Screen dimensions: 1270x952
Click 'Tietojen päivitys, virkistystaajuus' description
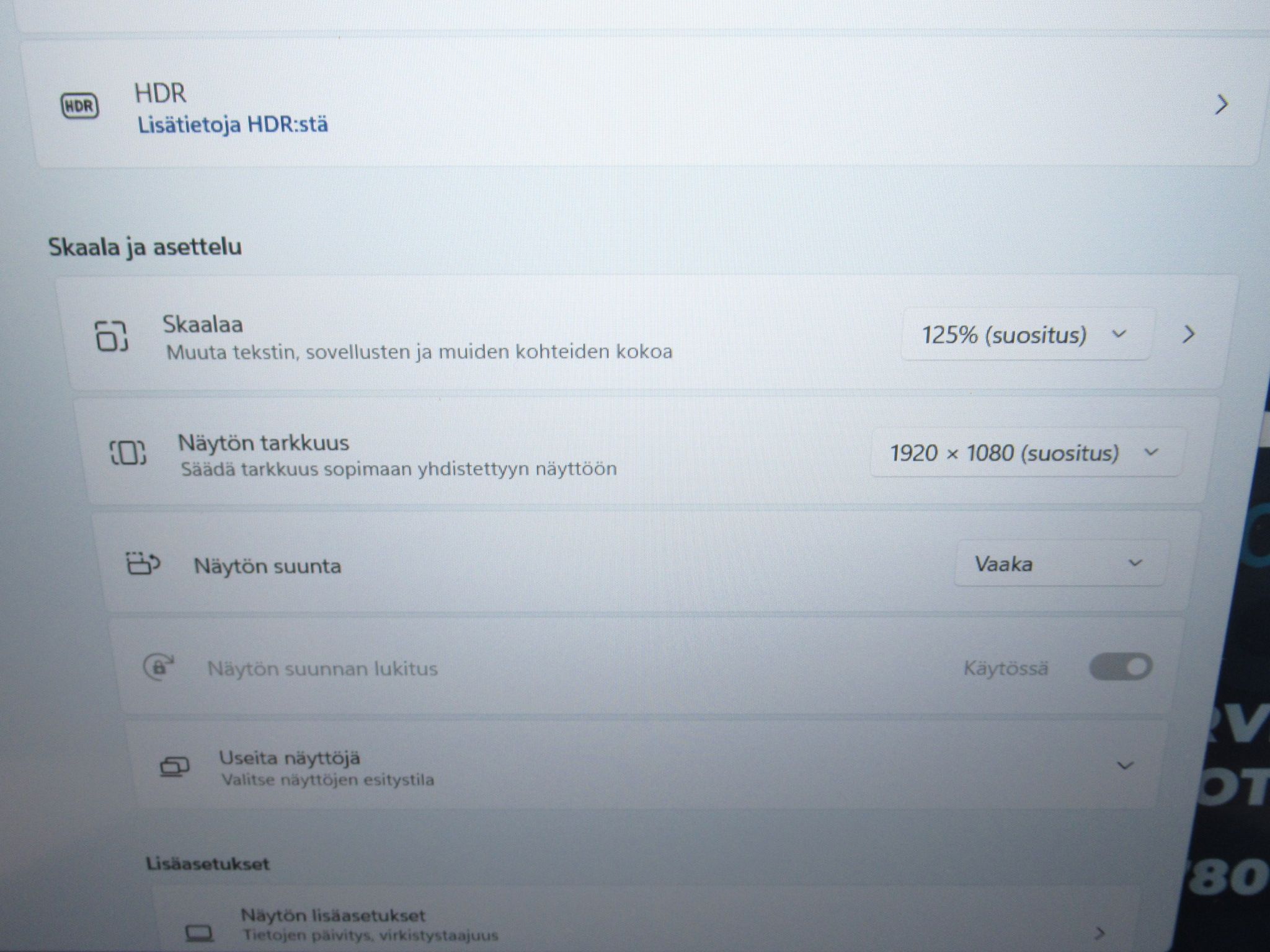point(370,935)
